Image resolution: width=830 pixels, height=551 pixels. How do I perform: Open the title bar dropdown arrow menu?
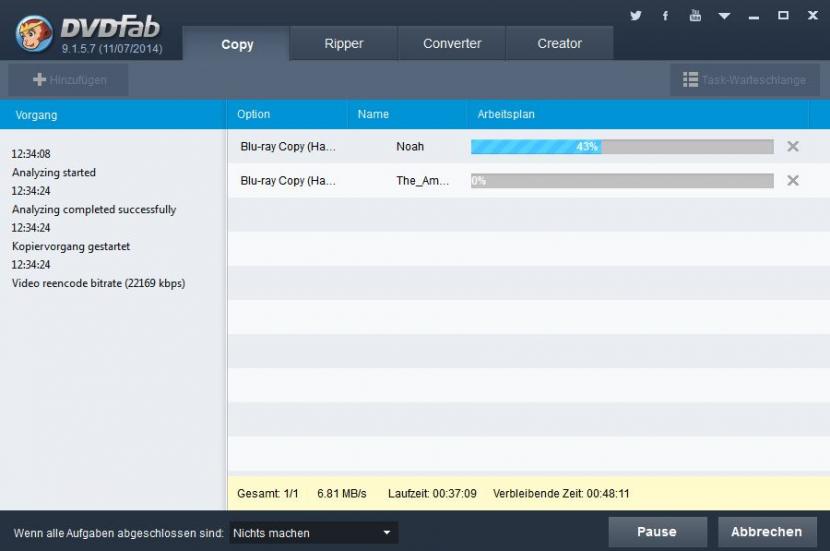pos(725,16)
